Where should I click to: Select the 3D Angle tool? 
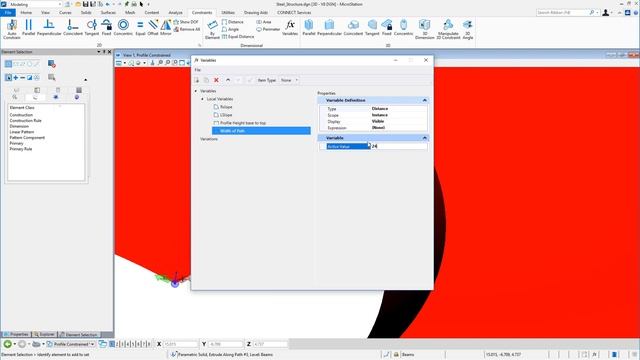coord(468,29)
